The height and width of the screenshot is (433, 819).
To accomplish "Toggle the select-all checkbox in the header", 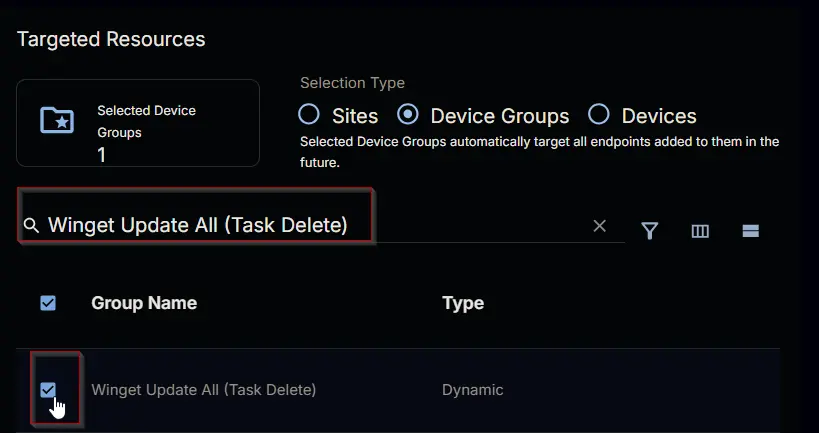I will (x=48, y=303).
